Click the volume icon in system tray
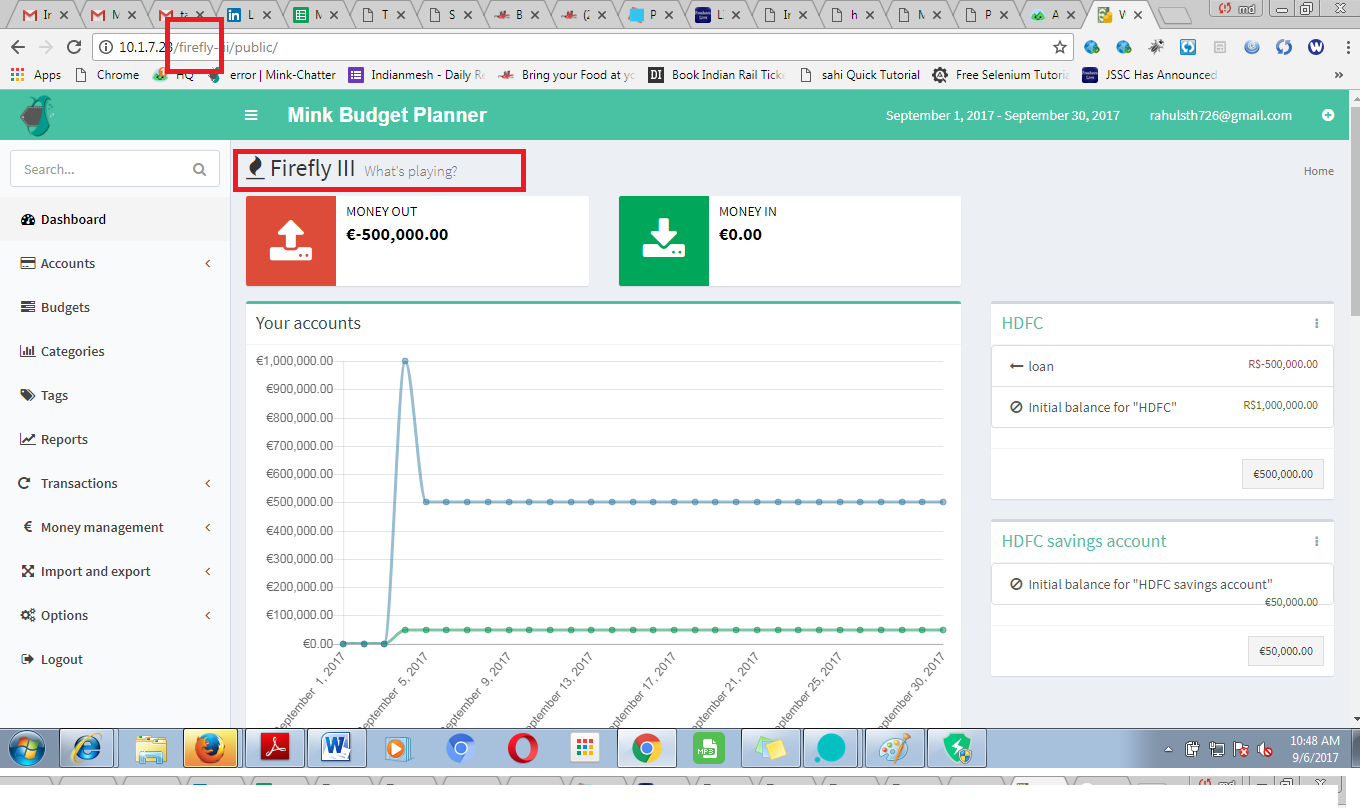The height and width of the screenshot is (808, 1360). click(1264, 749)
